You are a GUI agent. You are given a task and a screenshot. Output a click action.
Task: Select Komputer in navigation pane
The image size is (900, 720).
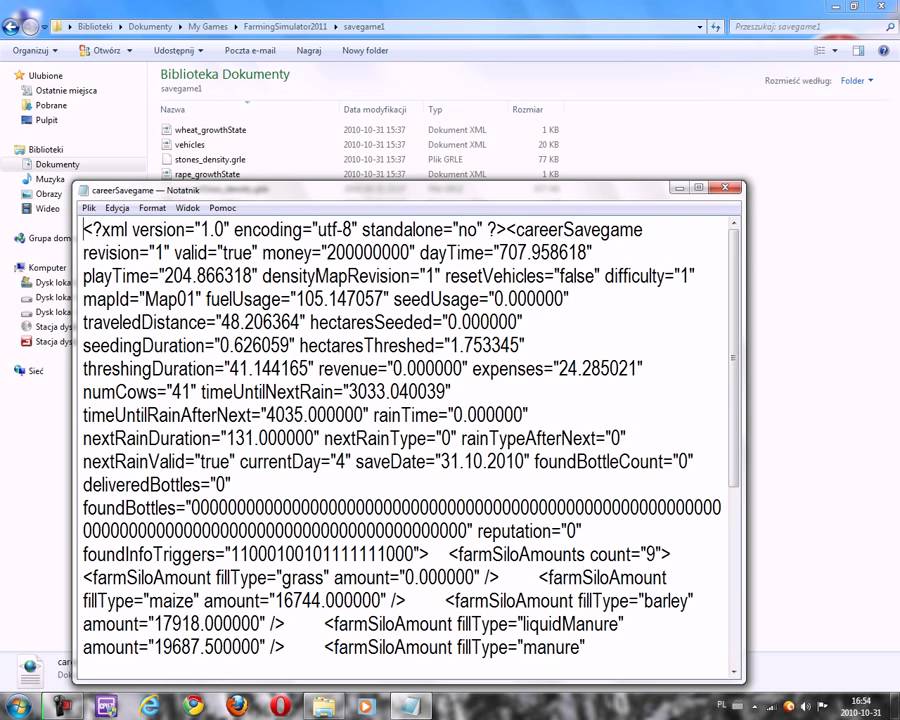point(47,268)
